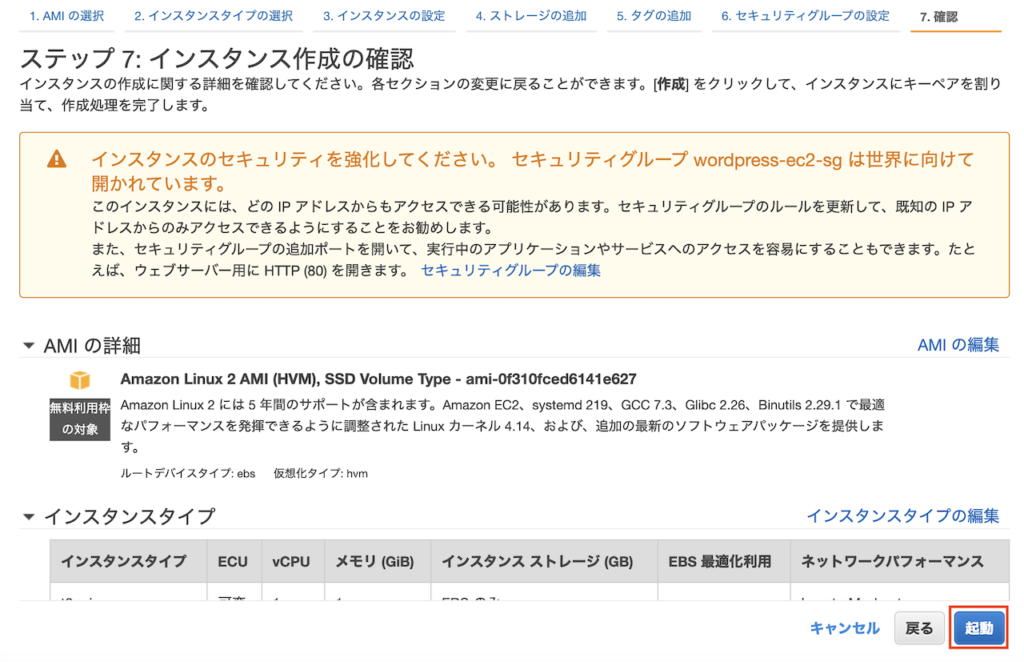1024x662 pixels.
Task: Switch to 2. インスタンスタイプの選択 tab
Action: pos(213,17)
